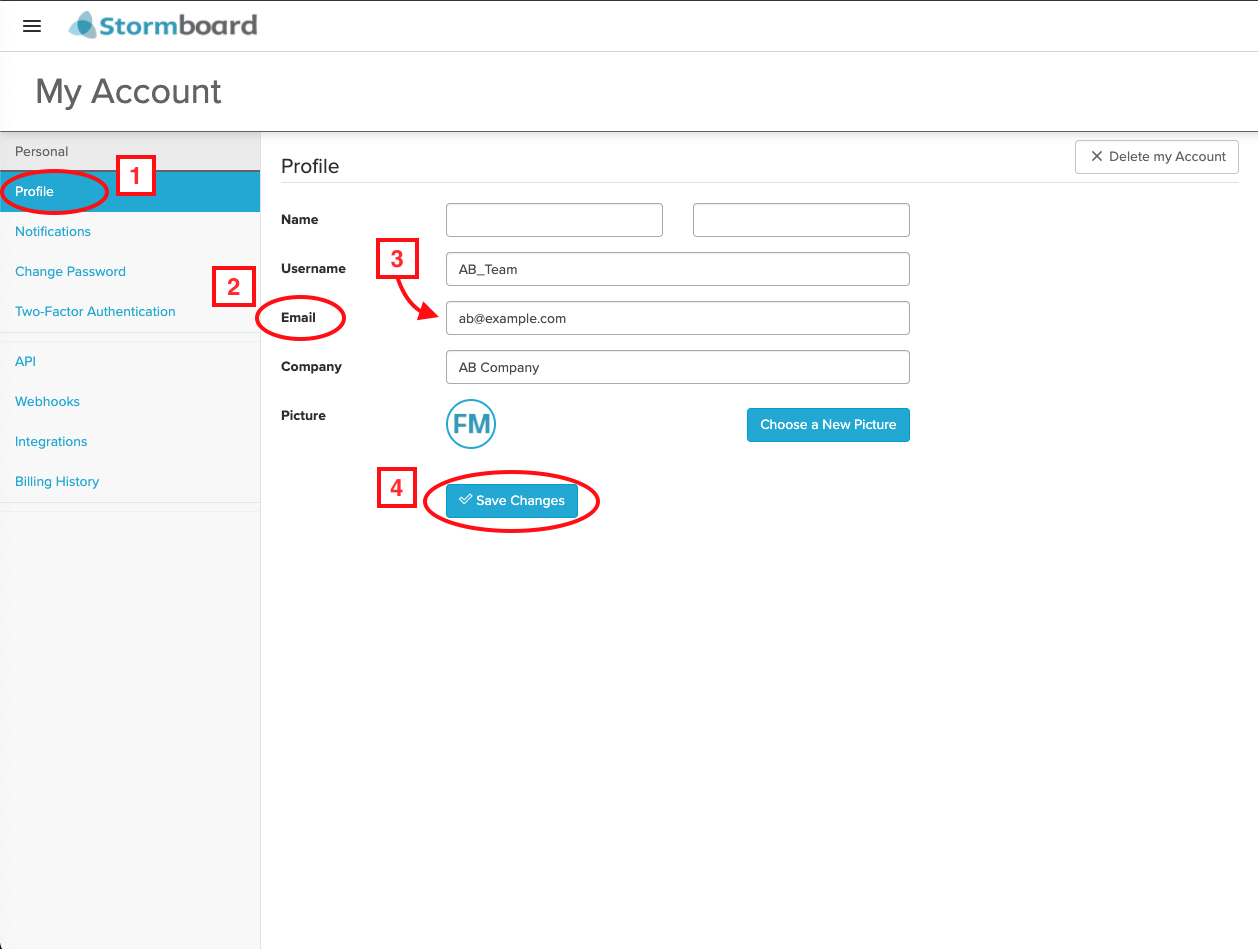Image resolution: width=1258 pixels, height=949 pixels.
Task: Click the Username field label
Action: (313, 268)
